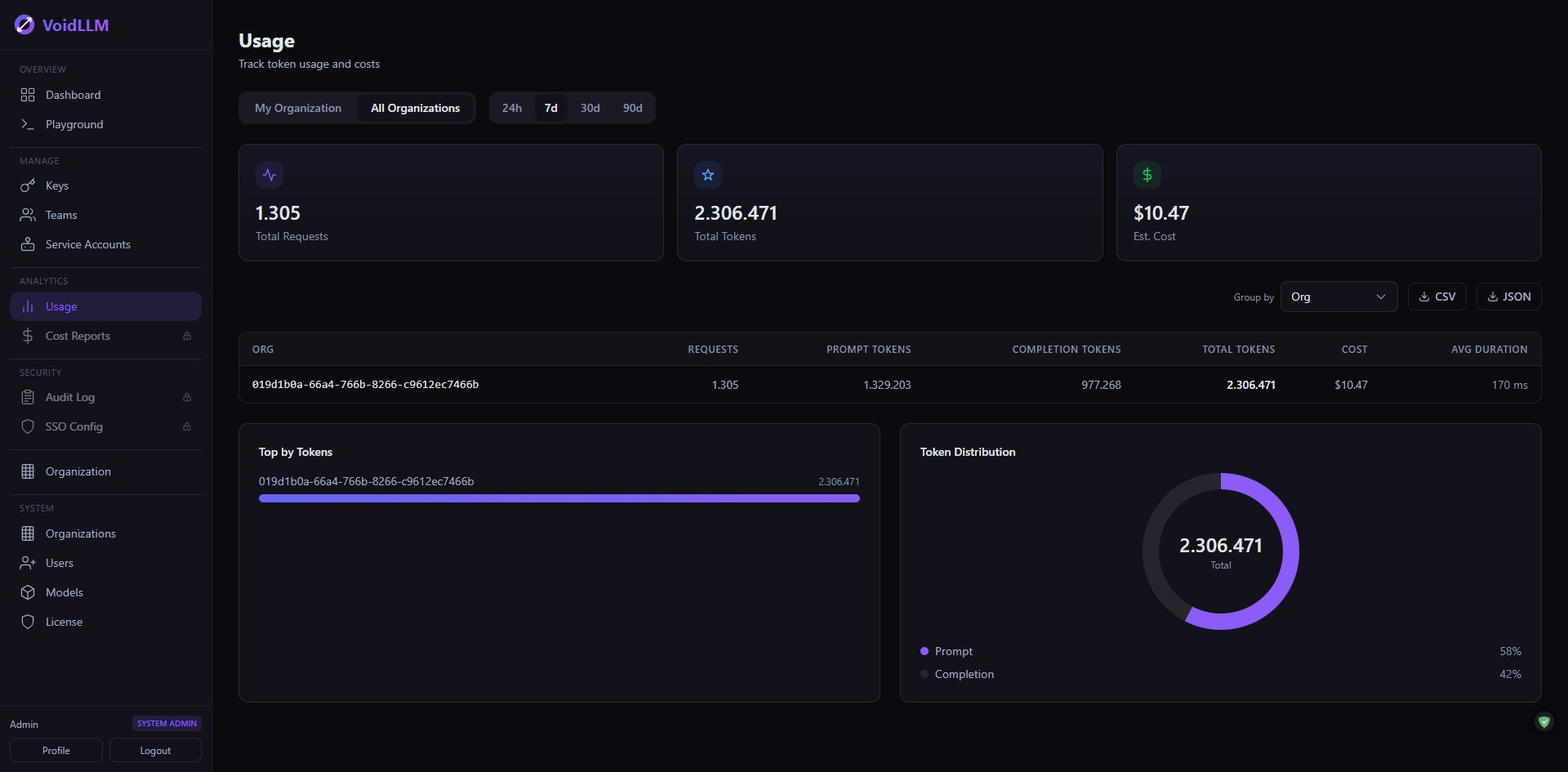Click the Prompt Tokens column header
This screenshot has width=1568, height=772.
869,349
